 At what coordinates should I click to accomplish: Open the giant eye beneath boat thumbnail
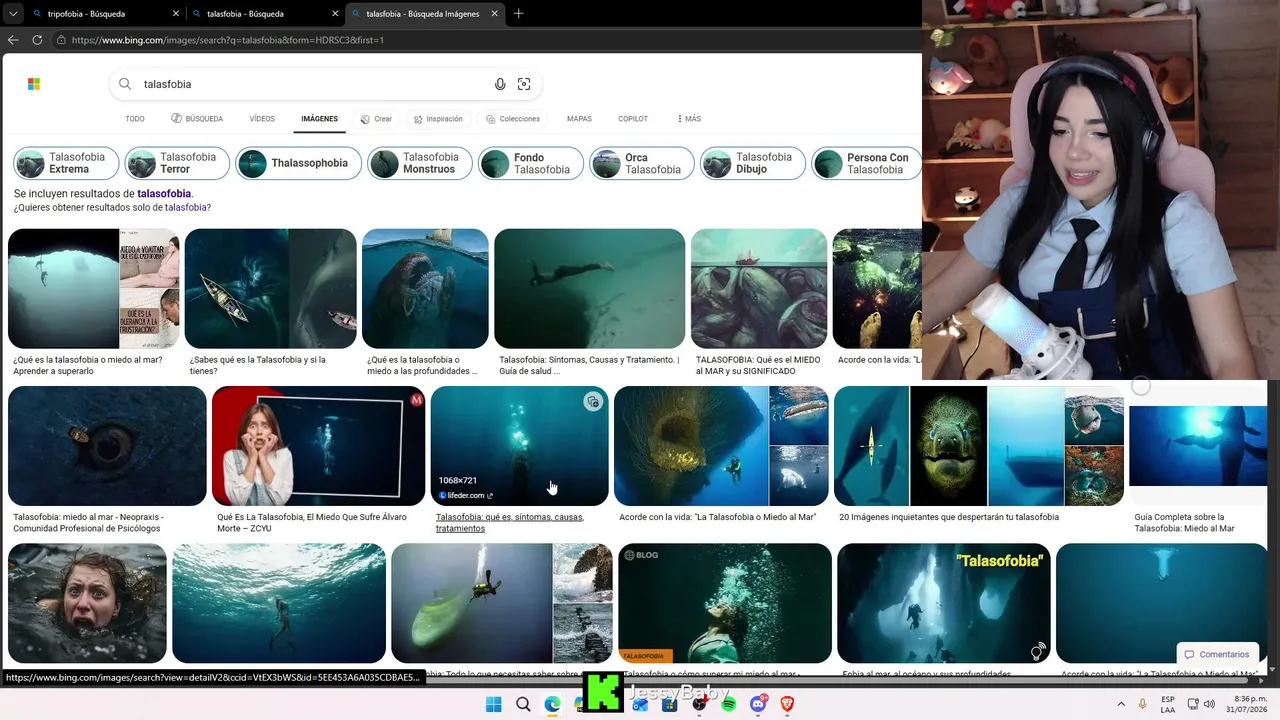click(107, 446)
